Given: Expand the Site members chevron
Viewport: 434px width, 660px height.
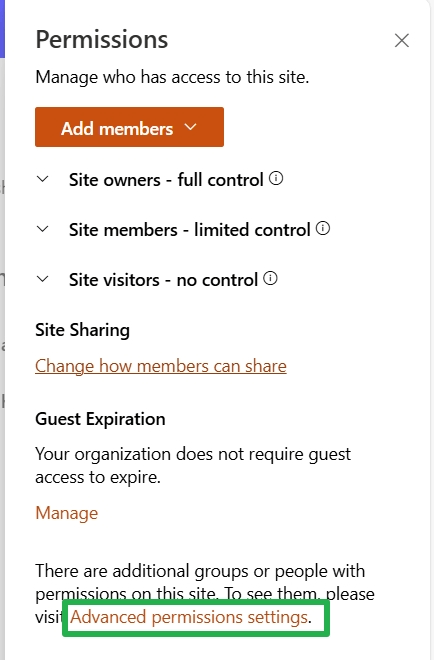Looking at the screenshot, I should tap(43, 229).
